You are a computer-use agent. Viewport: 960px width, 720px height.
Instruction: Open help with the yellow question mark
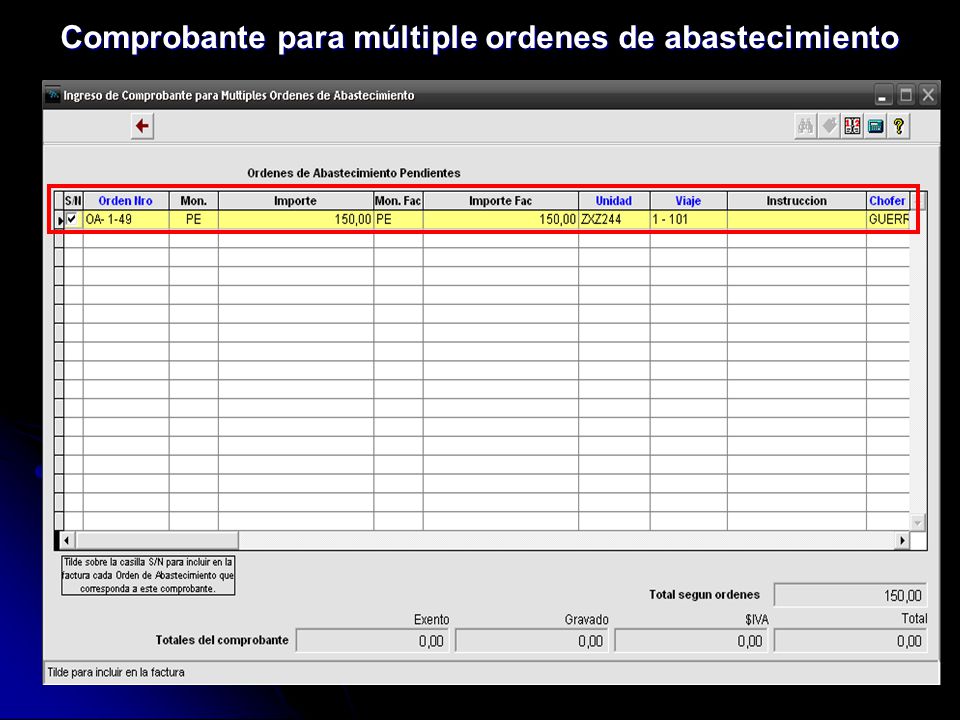point(899,127)
